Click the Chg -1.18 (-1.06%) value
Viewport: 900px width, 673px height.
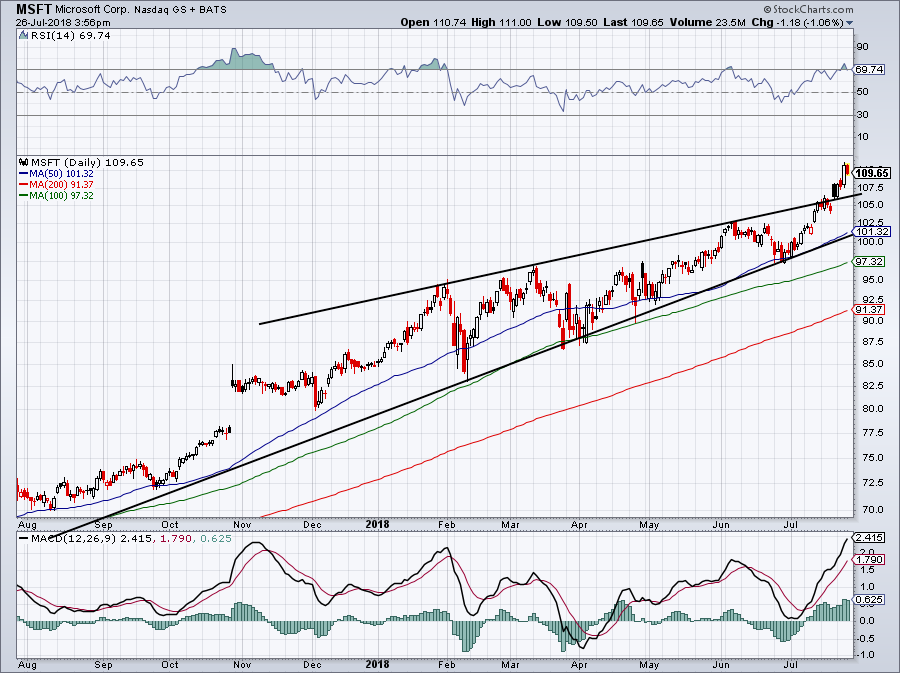797,23
